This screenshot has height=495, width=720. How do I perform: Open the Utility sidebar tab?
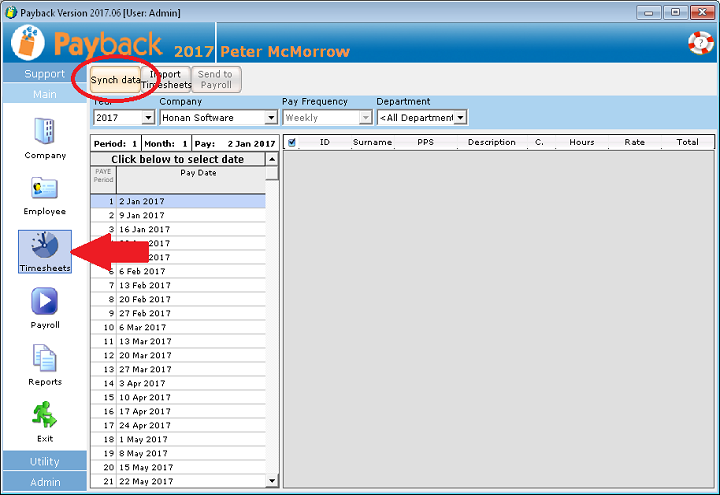pyautogui.click(x=44, y=462)
